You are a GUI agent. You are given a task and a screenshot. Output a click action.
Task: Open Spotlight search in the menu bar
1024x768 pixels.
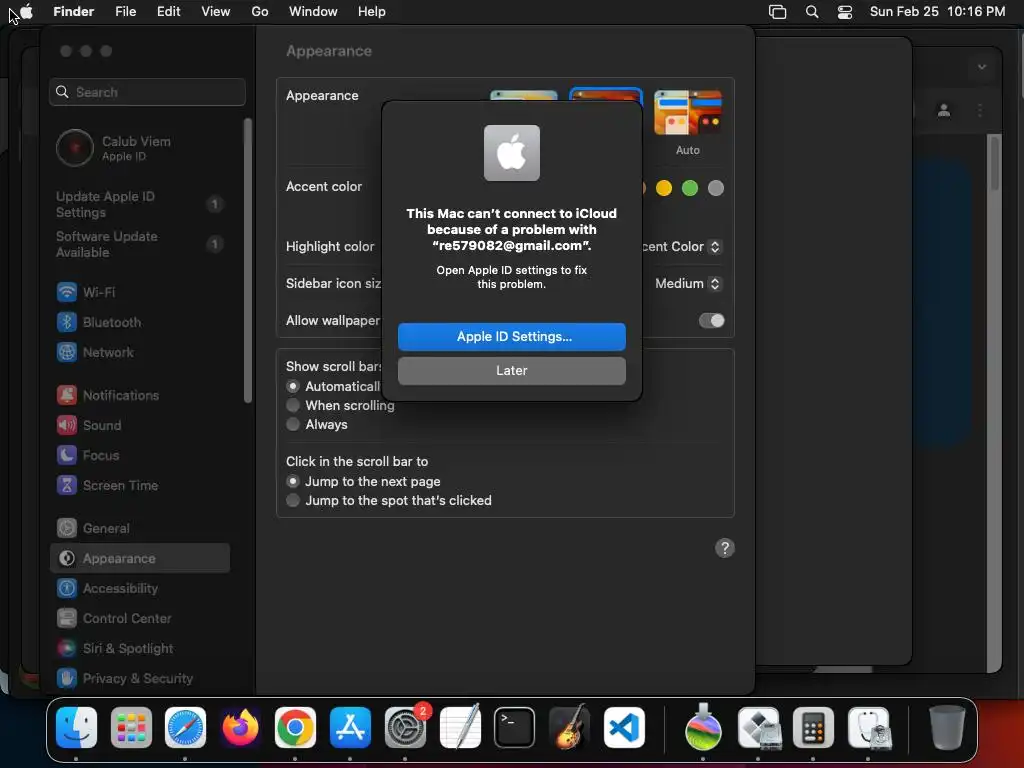(812, 12)
